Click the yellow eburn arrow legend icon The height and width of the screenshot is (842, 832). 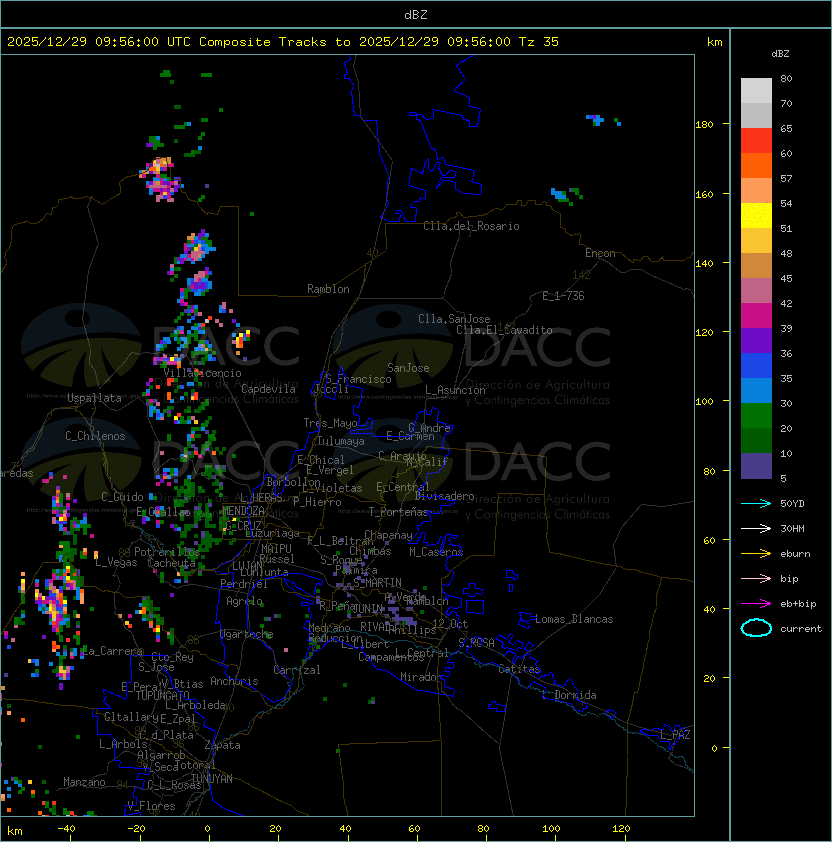(x=756, y=554)
